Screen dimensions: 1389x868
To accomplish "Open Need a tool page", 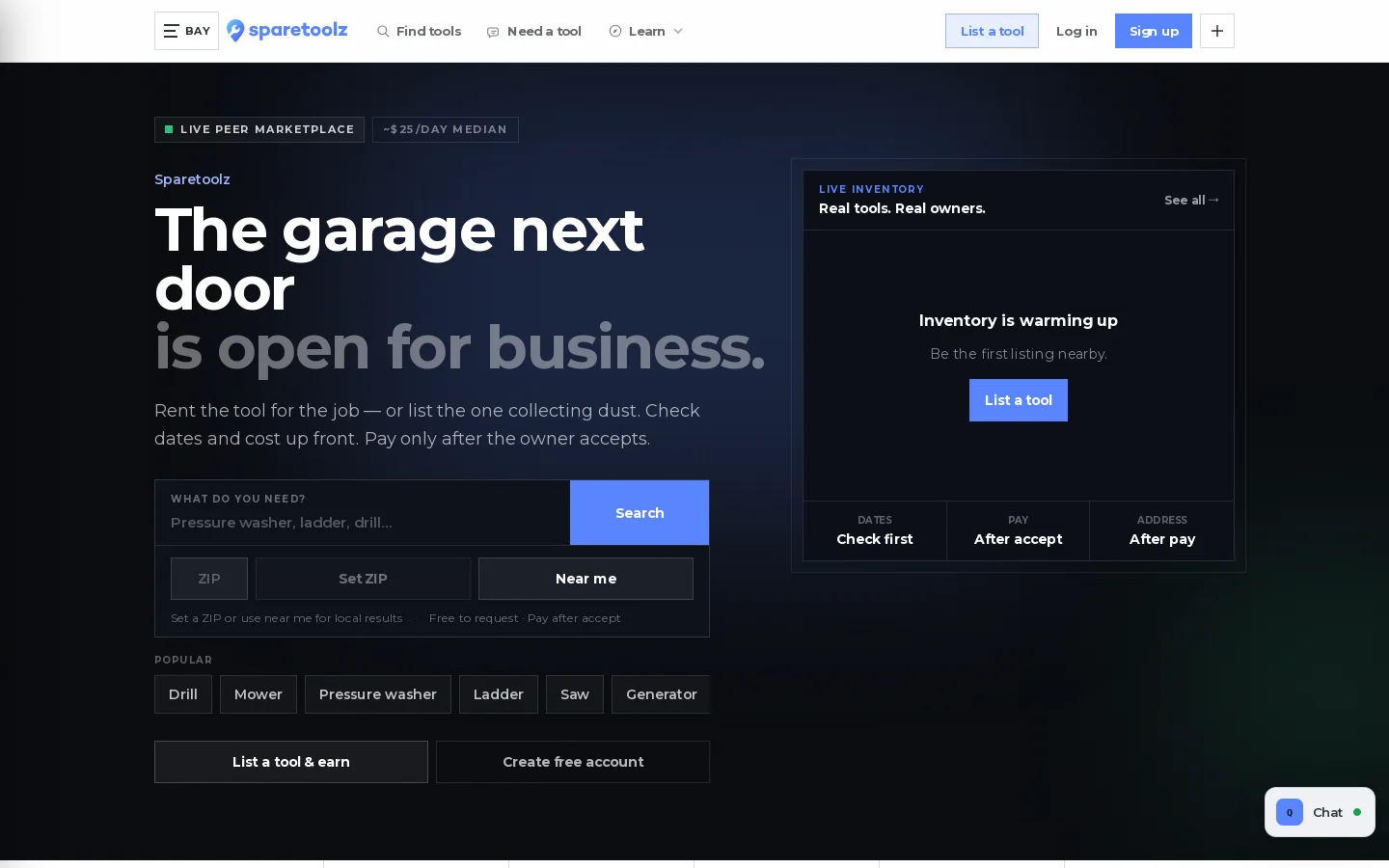I will pyautogui.click(x=534, y=31).
